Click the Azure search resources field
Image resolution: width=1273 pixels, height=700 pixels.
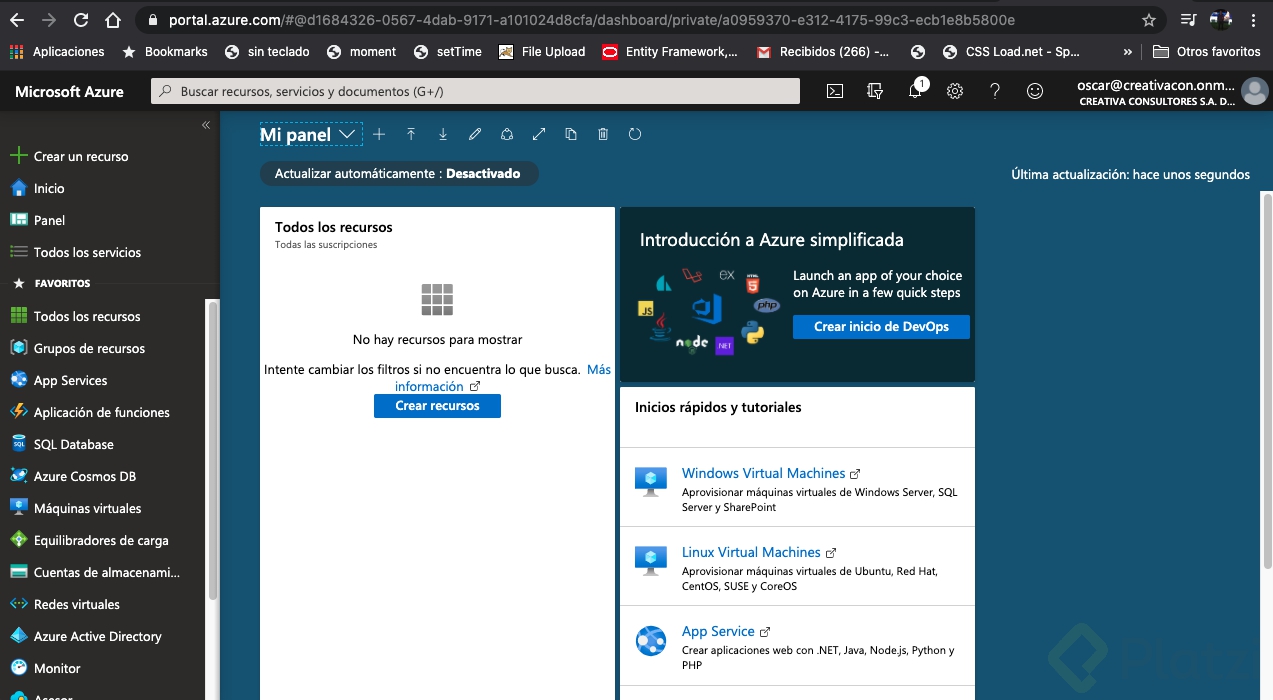pyautogui.click(x=475, y=91)
